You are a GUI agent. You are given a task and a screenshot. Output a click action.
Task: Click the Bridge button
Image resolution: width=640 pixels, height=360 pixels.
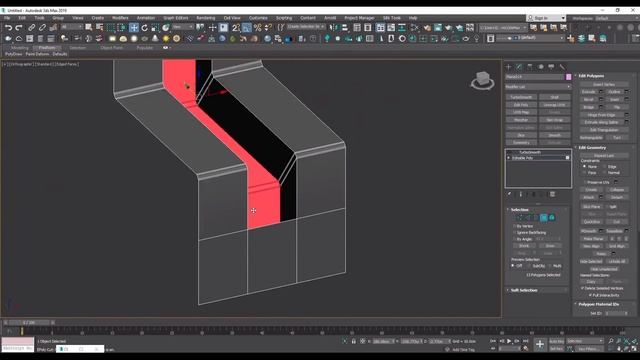click(x=589, y=107)
